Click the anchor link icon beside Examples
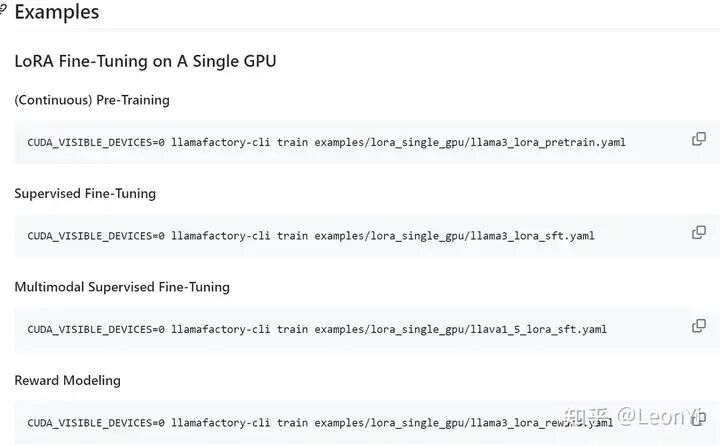This screenshot has width=720, height=446. (4, 11)
